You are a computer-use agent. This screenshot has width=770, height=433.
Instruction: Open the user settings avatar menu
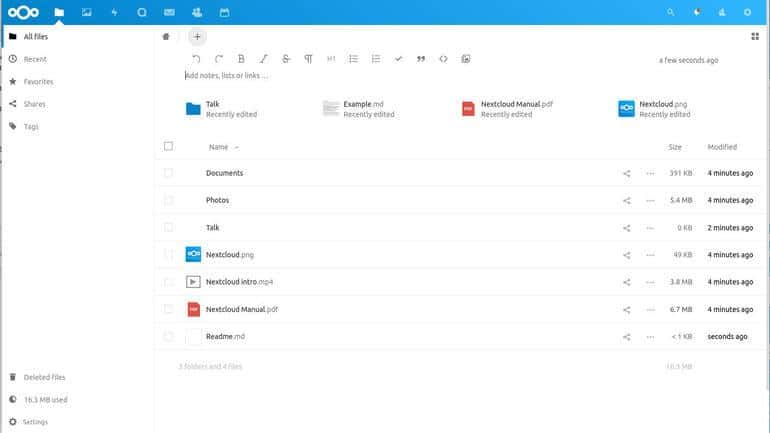pos(747,12)
